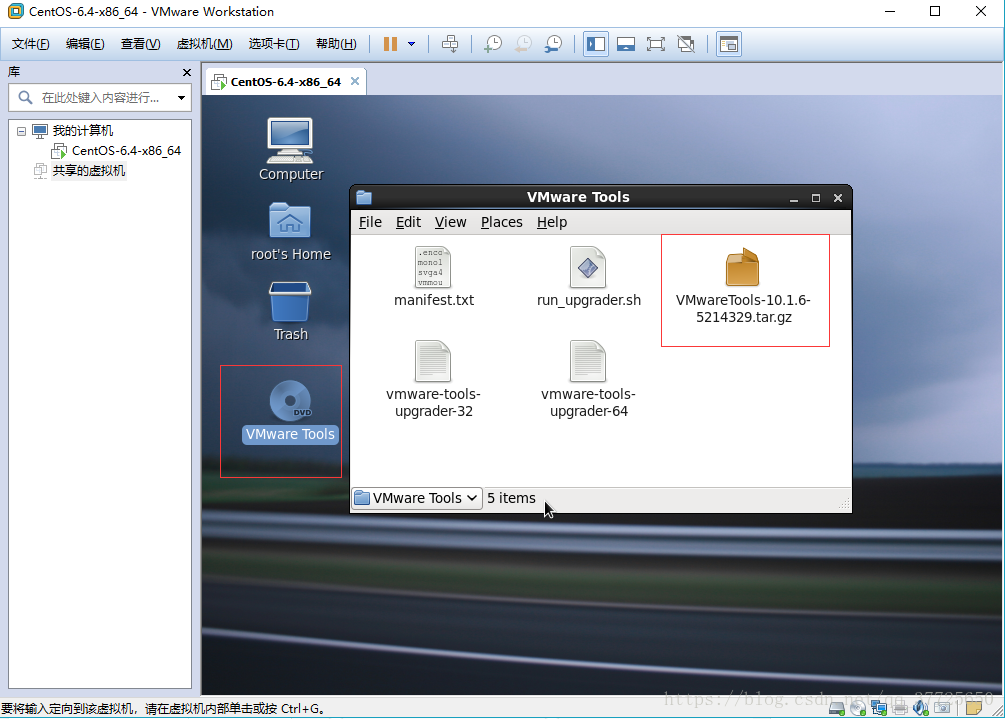The height and width of the screenshot is (719, 1005).
Task: Click the sound card status bar icon
Action: pyautogui.click(x=921, y=707)
